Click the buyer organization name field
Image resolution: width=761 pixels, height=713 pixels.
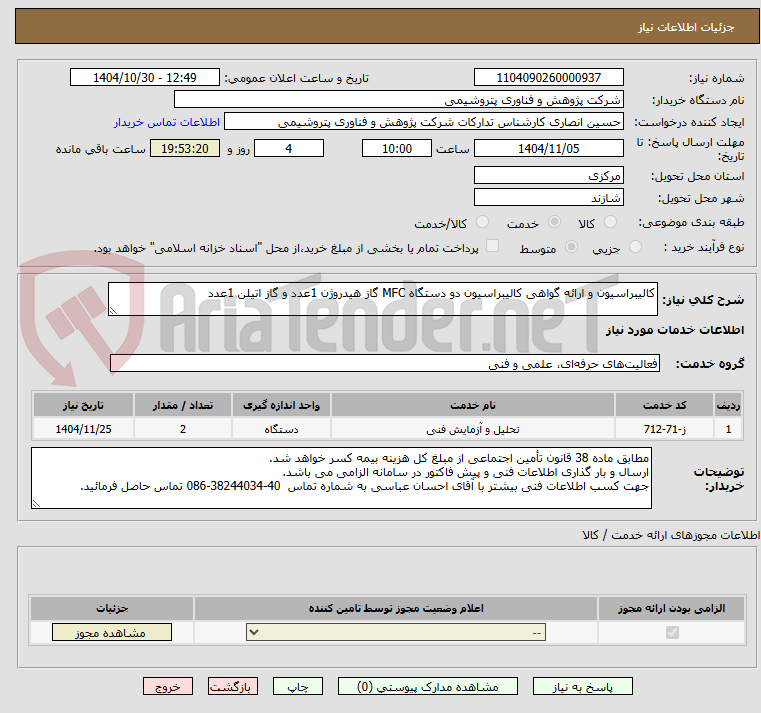(398, 100)
